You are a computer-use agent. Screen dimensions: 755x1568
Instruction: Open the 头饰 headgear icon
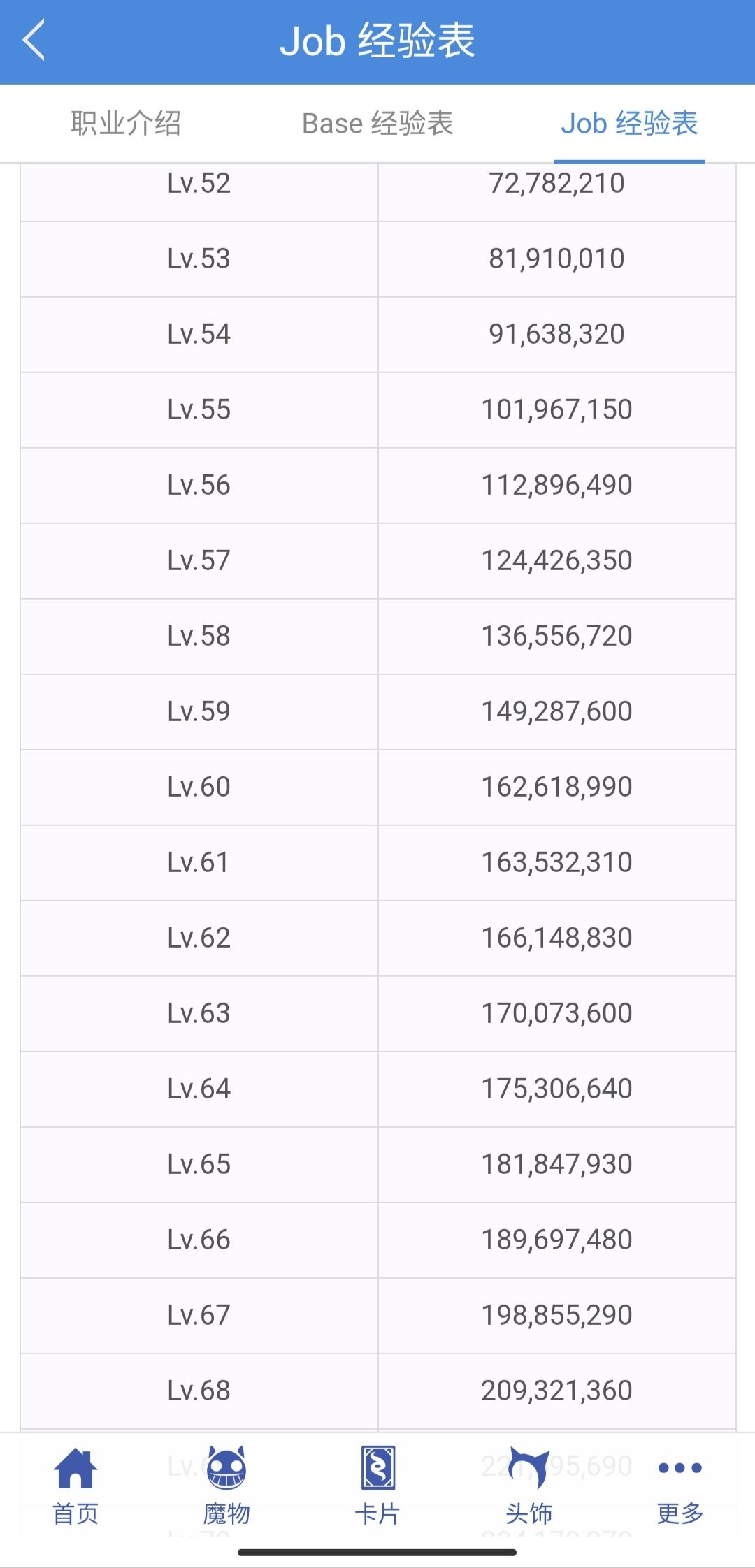click(528, 1469)
